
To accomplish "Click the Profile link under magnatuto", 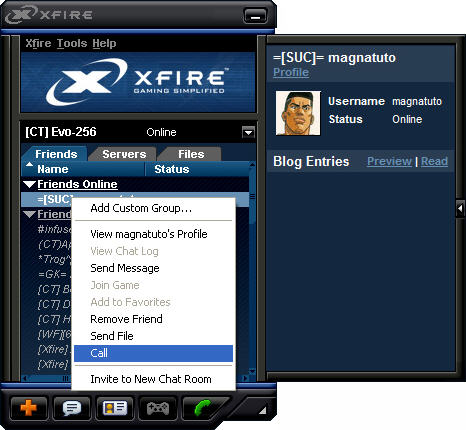I will point(291,72).
